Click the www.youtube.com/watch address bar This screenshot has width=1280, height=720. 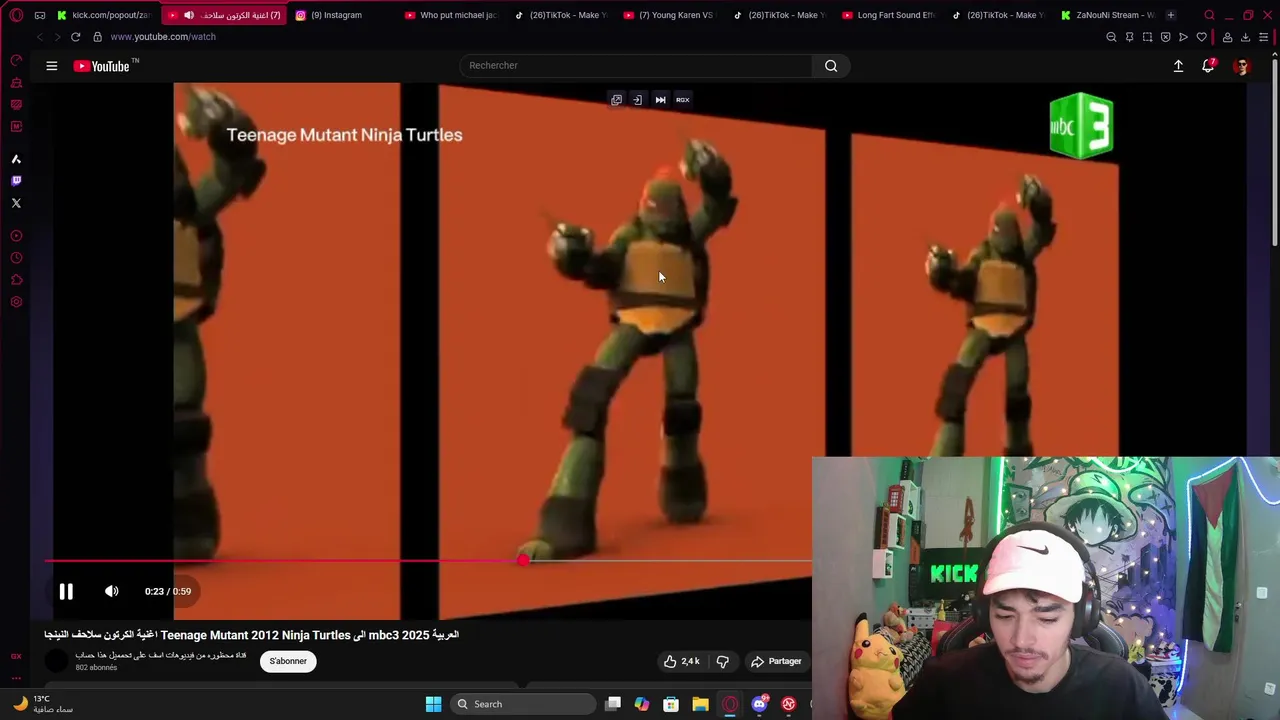coord(163,37)
